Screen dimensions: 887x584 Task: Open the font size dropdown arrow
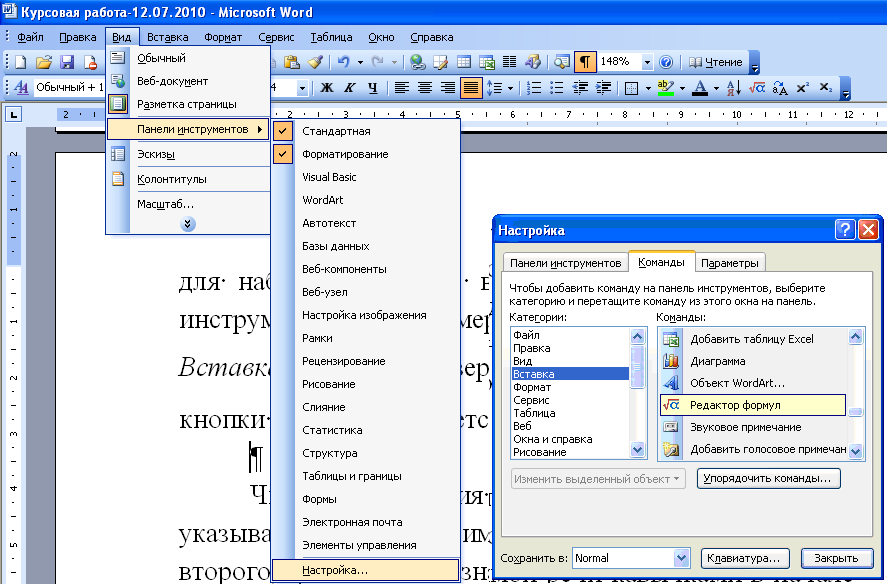tap(302, 88)
